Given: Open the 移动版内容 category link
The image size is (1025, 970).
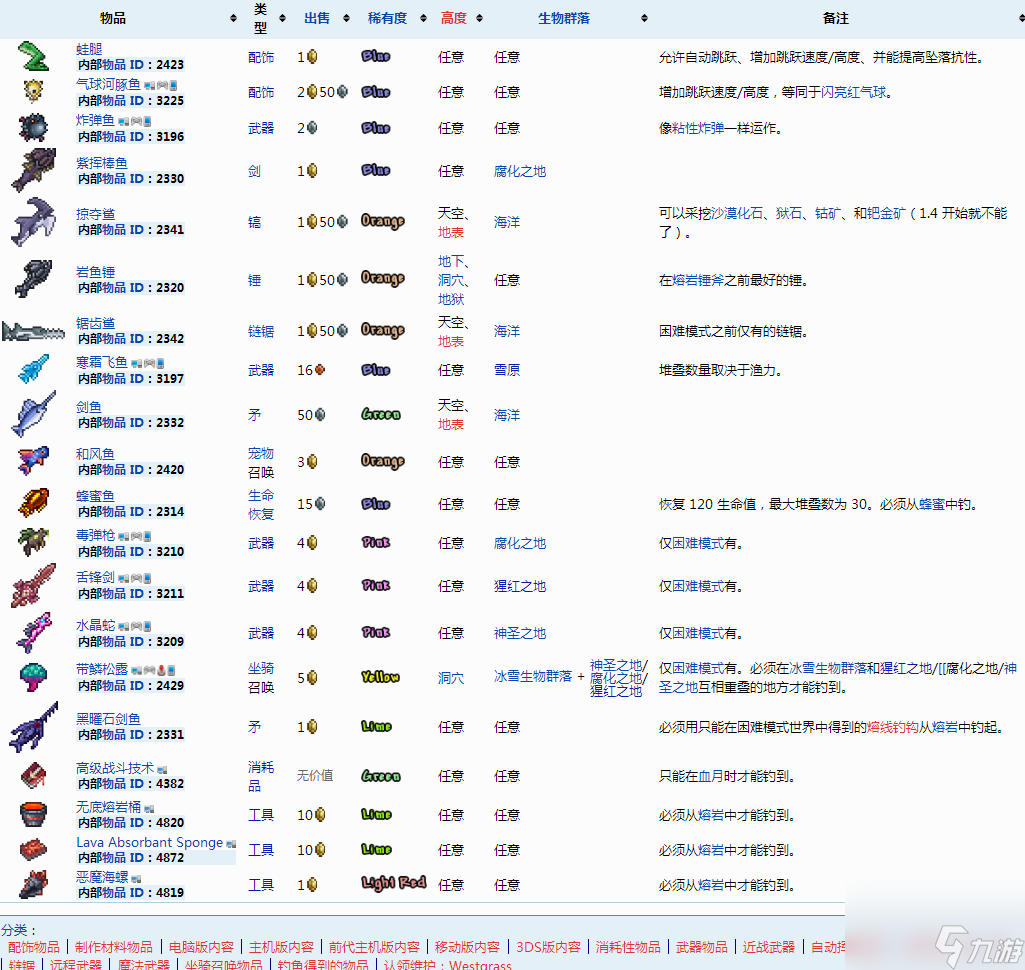Looking at the screenshot, I should click(x=467, y=947).
